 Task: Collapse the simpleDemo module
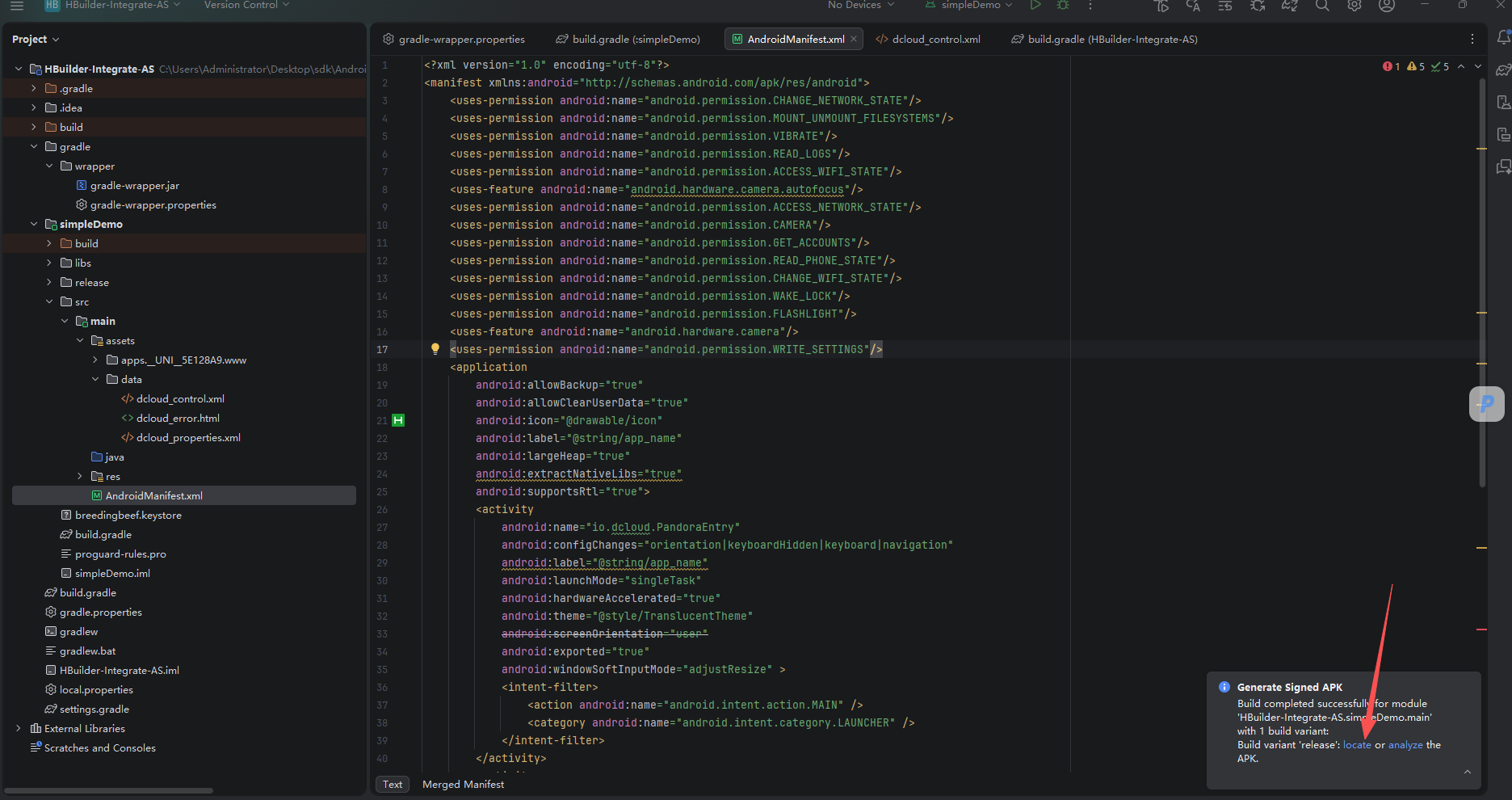coord(33,224)
